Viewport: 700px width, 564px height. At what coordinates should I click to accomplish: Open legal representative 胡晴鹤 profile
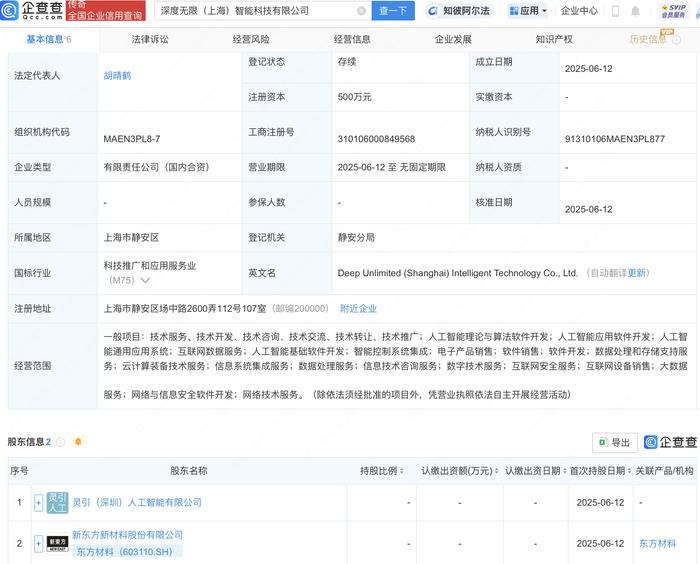[x=117, y=75]
